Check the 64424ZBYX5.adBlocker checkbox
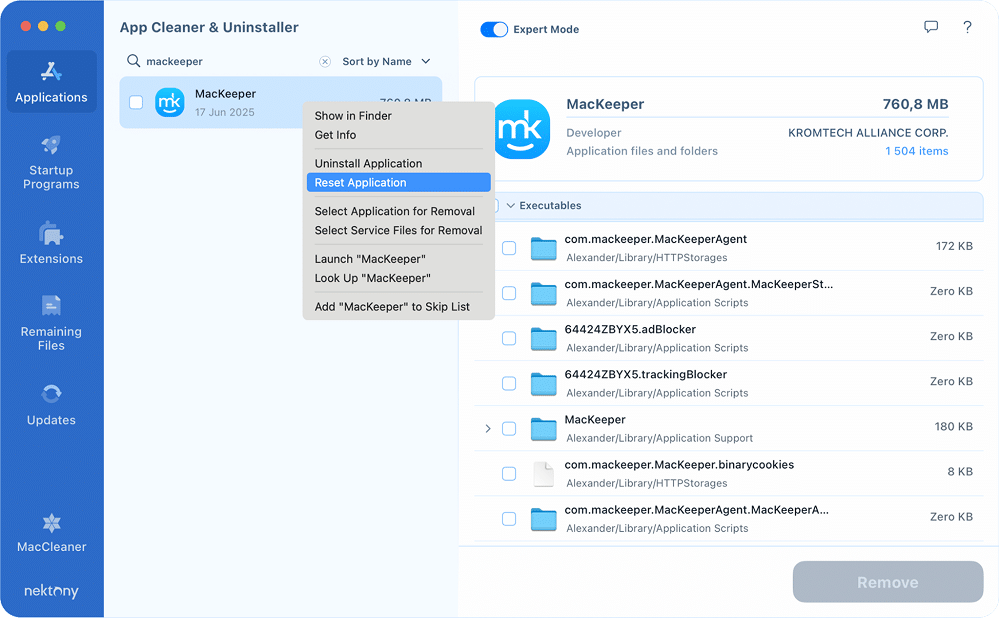This screenshot has width=999, height=618. [x=509, y=338]
